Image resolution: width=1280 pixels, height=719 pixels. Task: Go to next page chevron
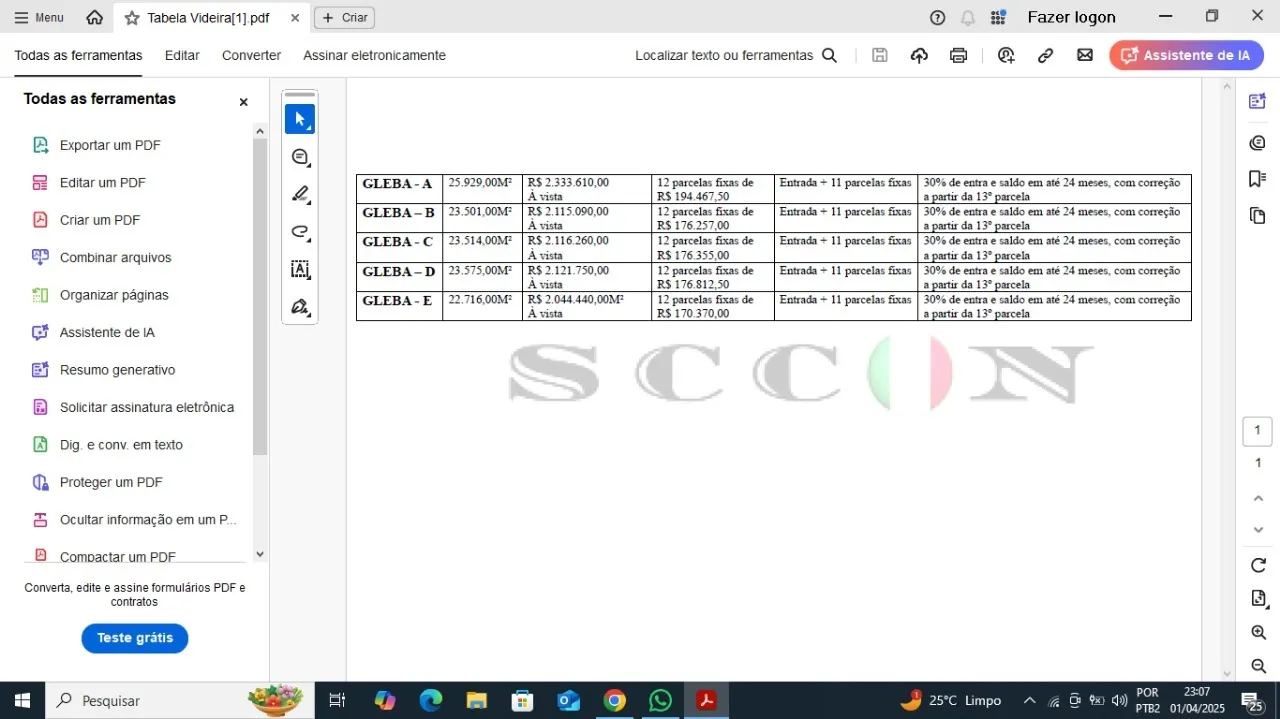1258,529
